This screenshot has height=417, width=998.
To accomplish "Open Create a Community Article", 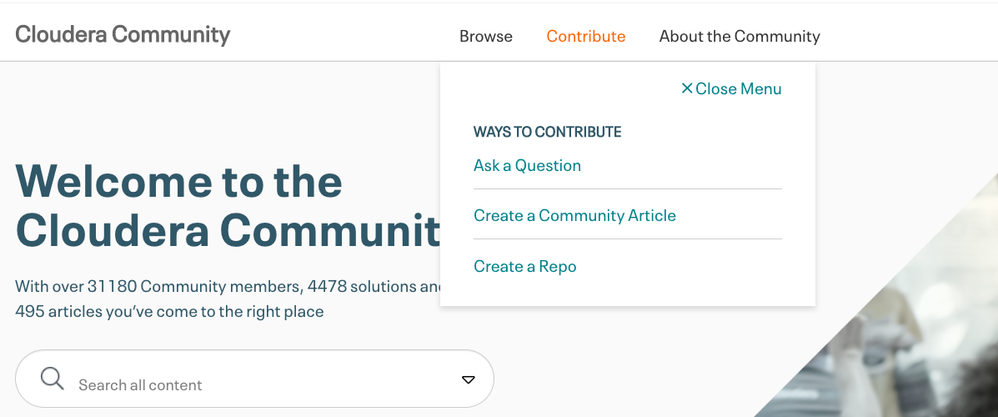I will pos(575,215).
